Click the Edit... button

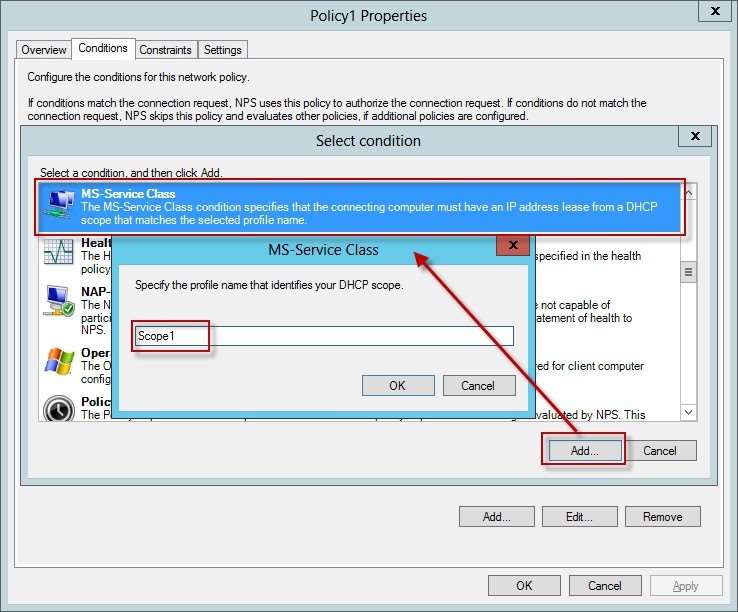pos(579,516)
